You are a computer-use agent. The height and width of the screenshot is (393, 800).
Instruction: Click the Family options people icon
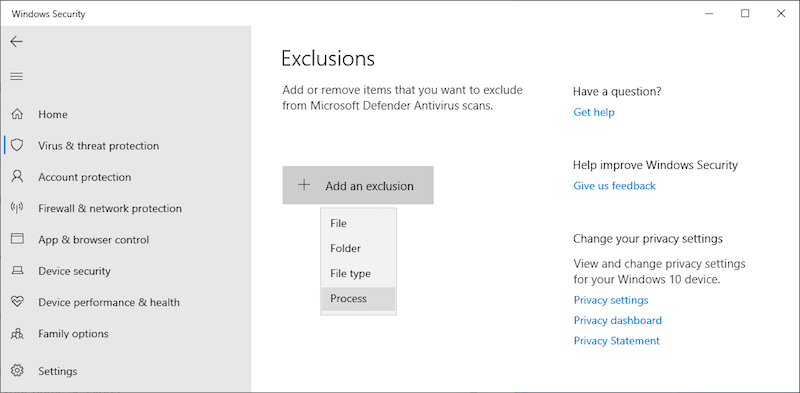pyautogui.click(x=17, y=334)
